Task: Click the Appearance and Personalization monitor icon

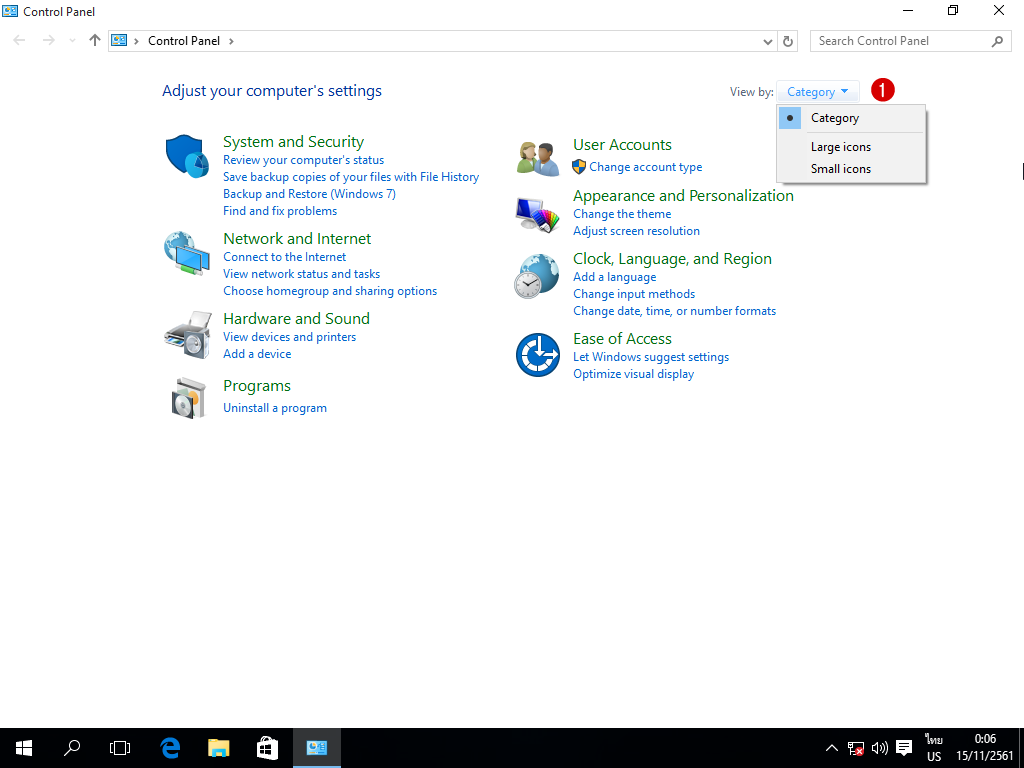Action: coord(537,212)
